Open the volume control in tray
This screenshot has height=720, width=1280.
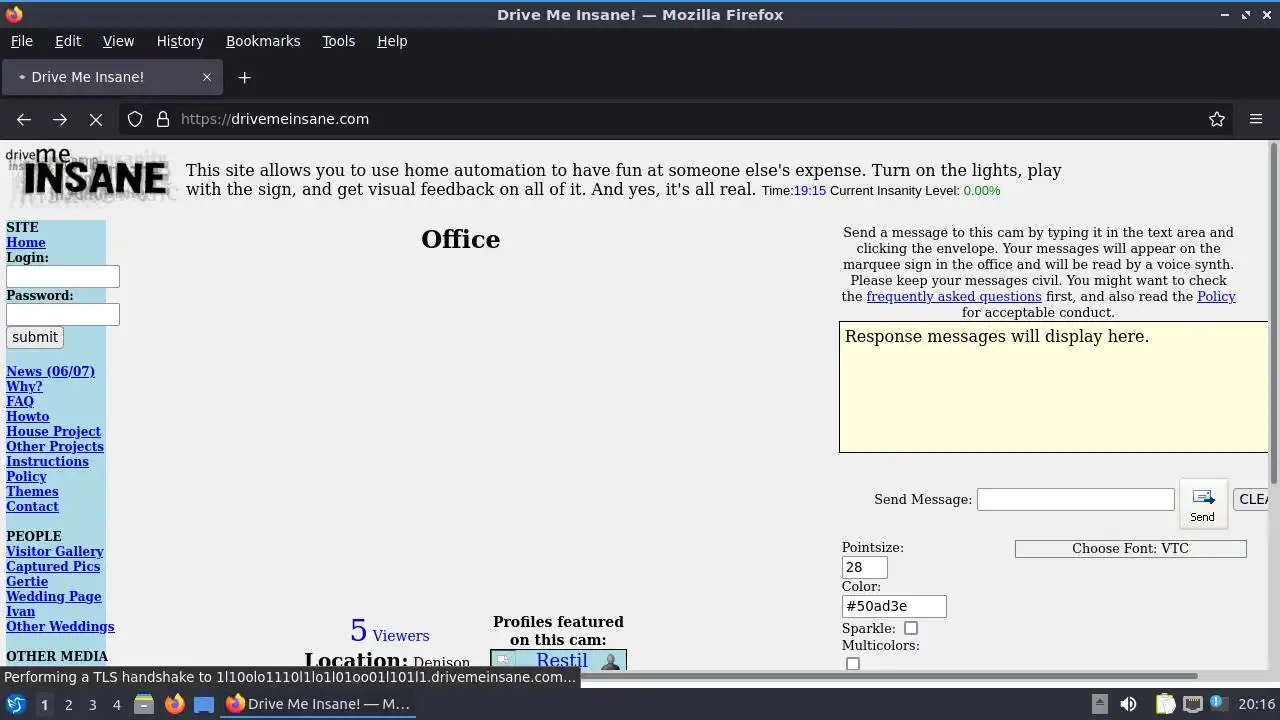(x=1129, y=704)
